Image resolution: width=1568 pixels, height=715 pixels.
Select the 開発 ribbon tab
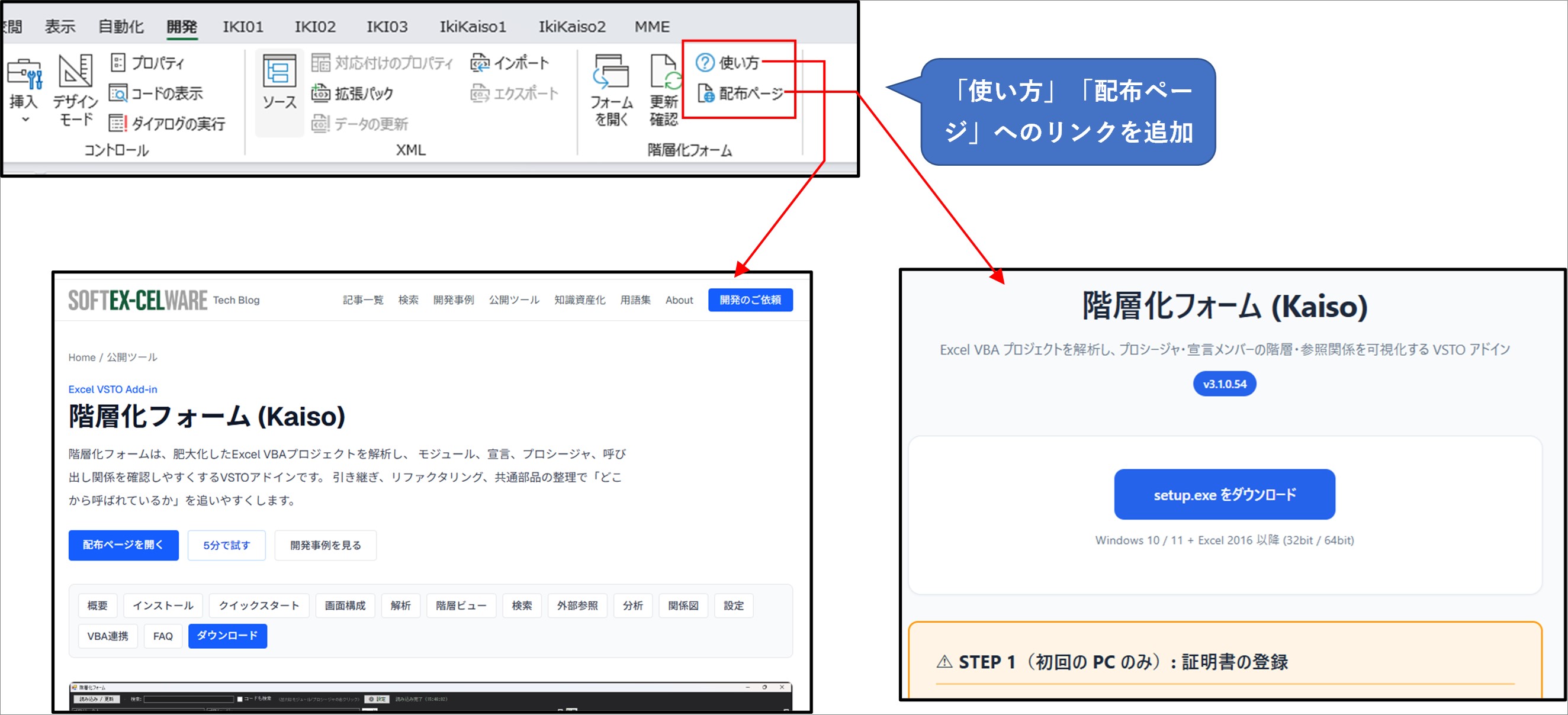click(182, 26)
